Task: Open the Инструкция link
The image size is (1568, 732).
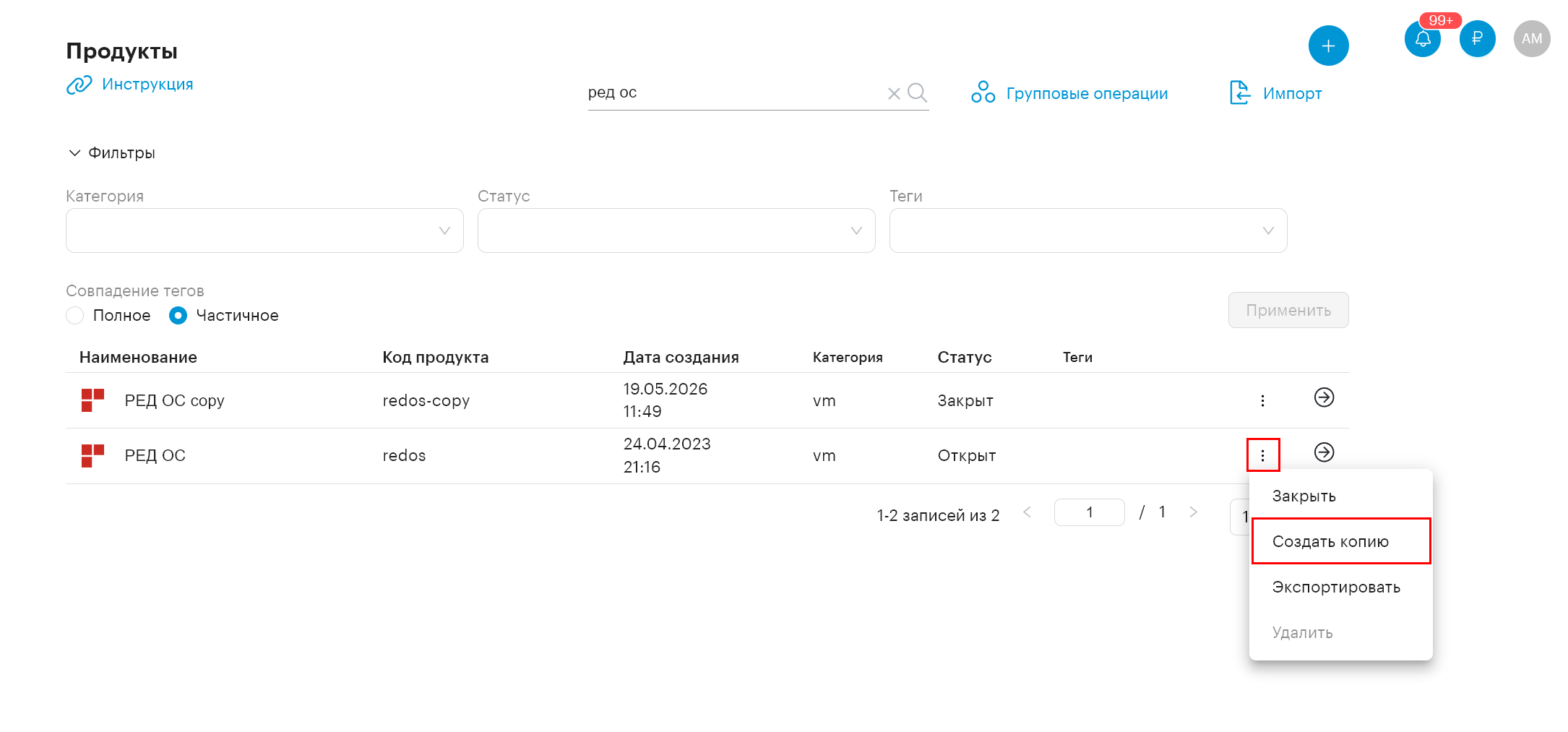Action: pyautogui.click(x=147, y=85)
